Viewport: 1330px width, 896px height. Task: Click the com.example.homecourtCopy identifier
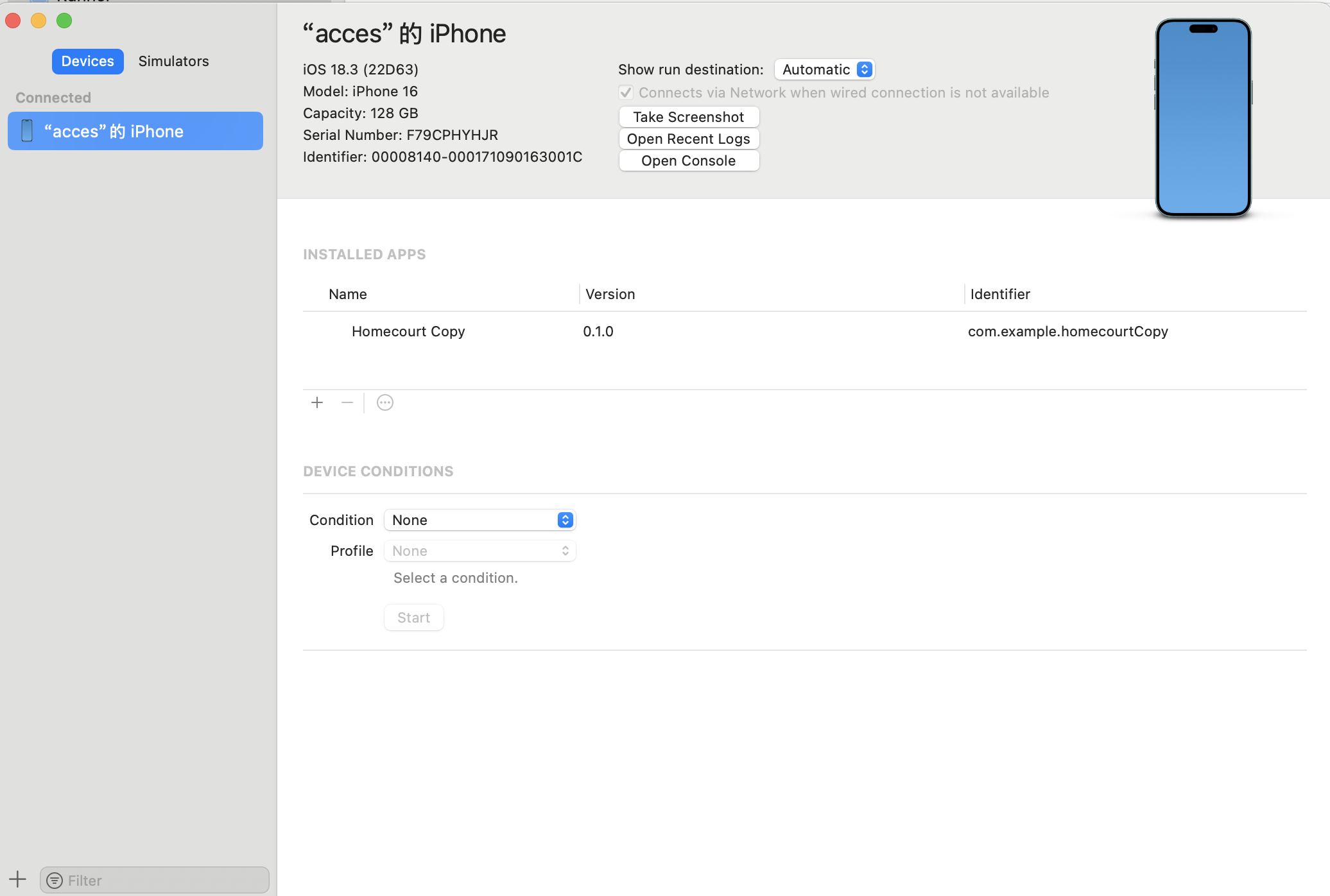pos(1068,331)
